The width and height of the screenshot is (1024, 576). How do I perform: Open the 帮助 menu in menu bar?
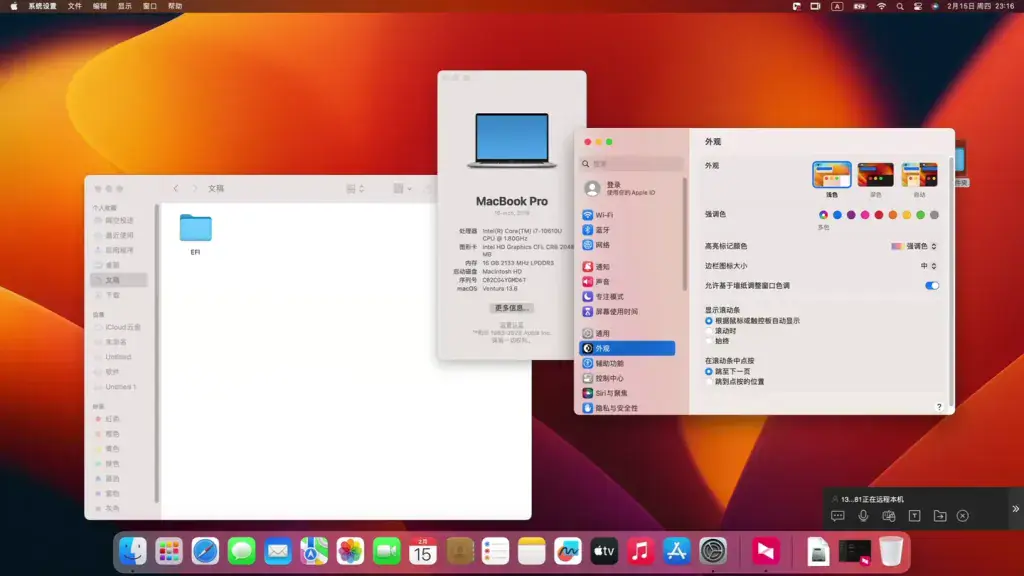click(x=175, y=6)
